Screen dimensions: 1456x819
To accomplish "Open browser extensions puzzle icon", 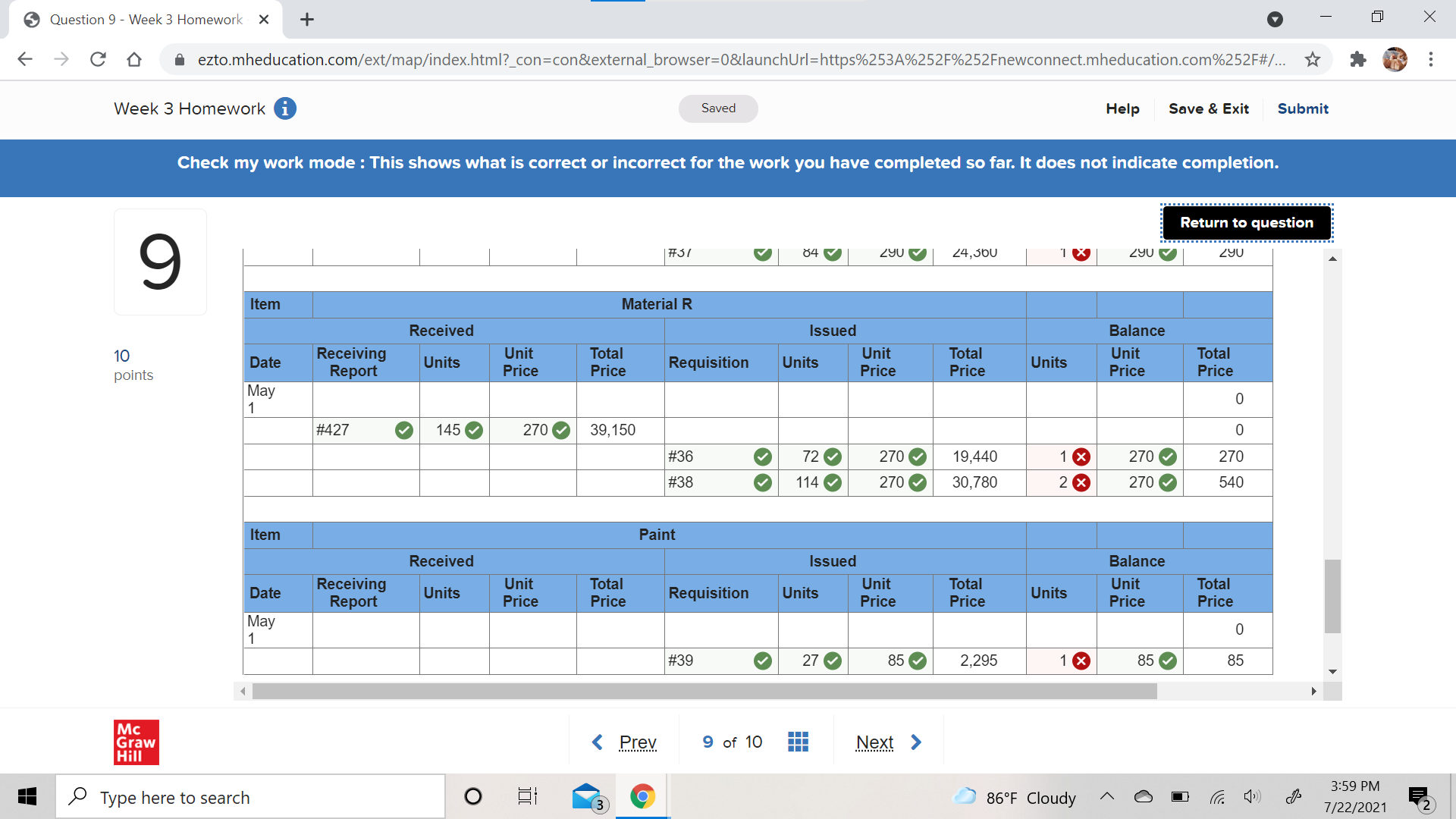I will tap(1358, 59).
